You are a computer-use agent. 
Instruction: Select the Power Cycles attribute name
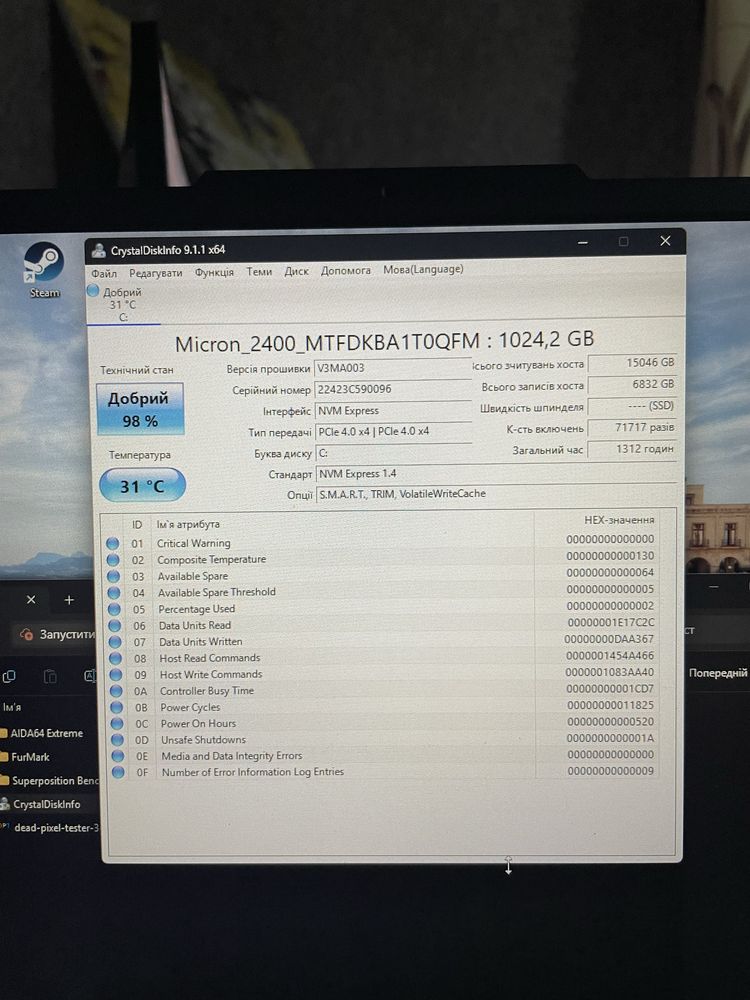tap(190, 707)
